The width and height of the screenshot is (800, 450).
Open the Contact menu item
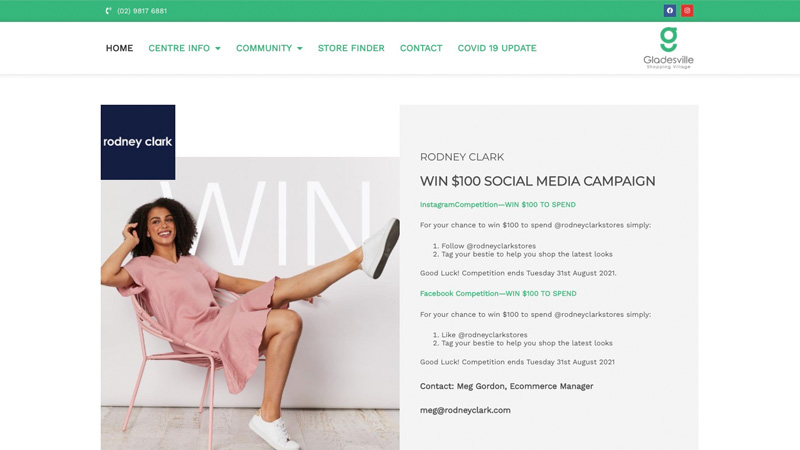point(421,48)
